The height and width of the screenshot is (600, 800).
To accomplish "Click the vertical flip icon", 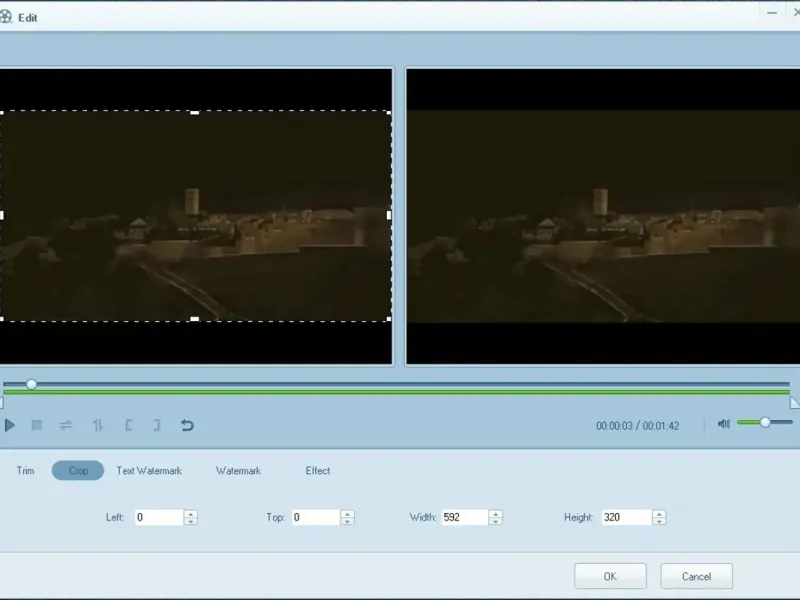I will pyautogui.click(x=97, y=425).
